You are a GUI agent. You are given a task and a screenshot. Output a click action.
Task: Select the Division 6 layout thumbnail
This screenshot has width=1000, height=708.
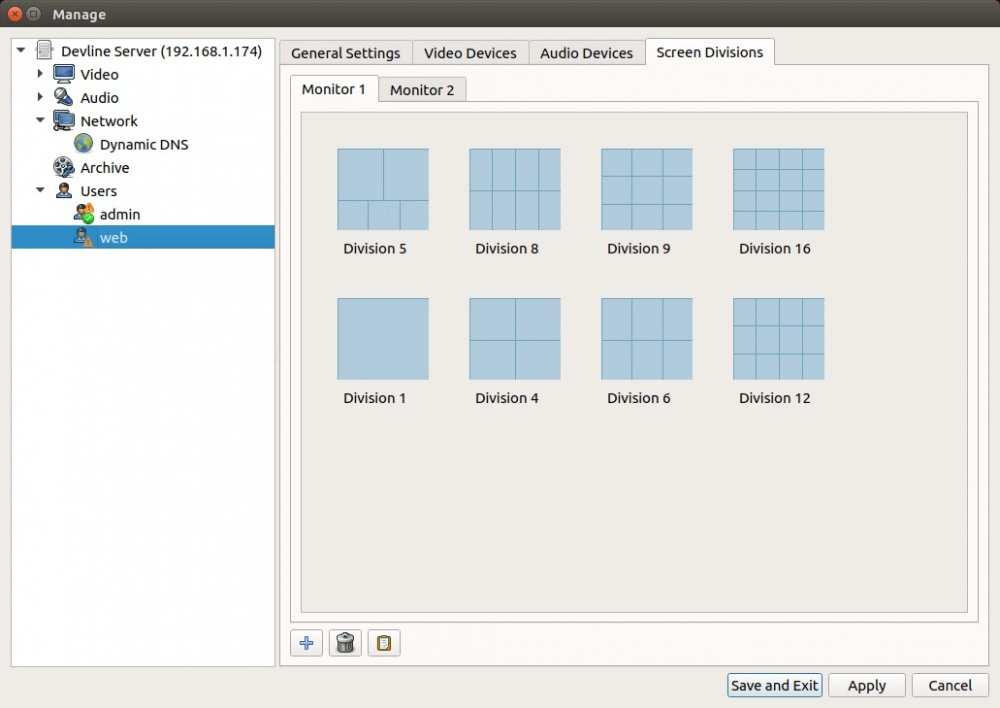647,339
